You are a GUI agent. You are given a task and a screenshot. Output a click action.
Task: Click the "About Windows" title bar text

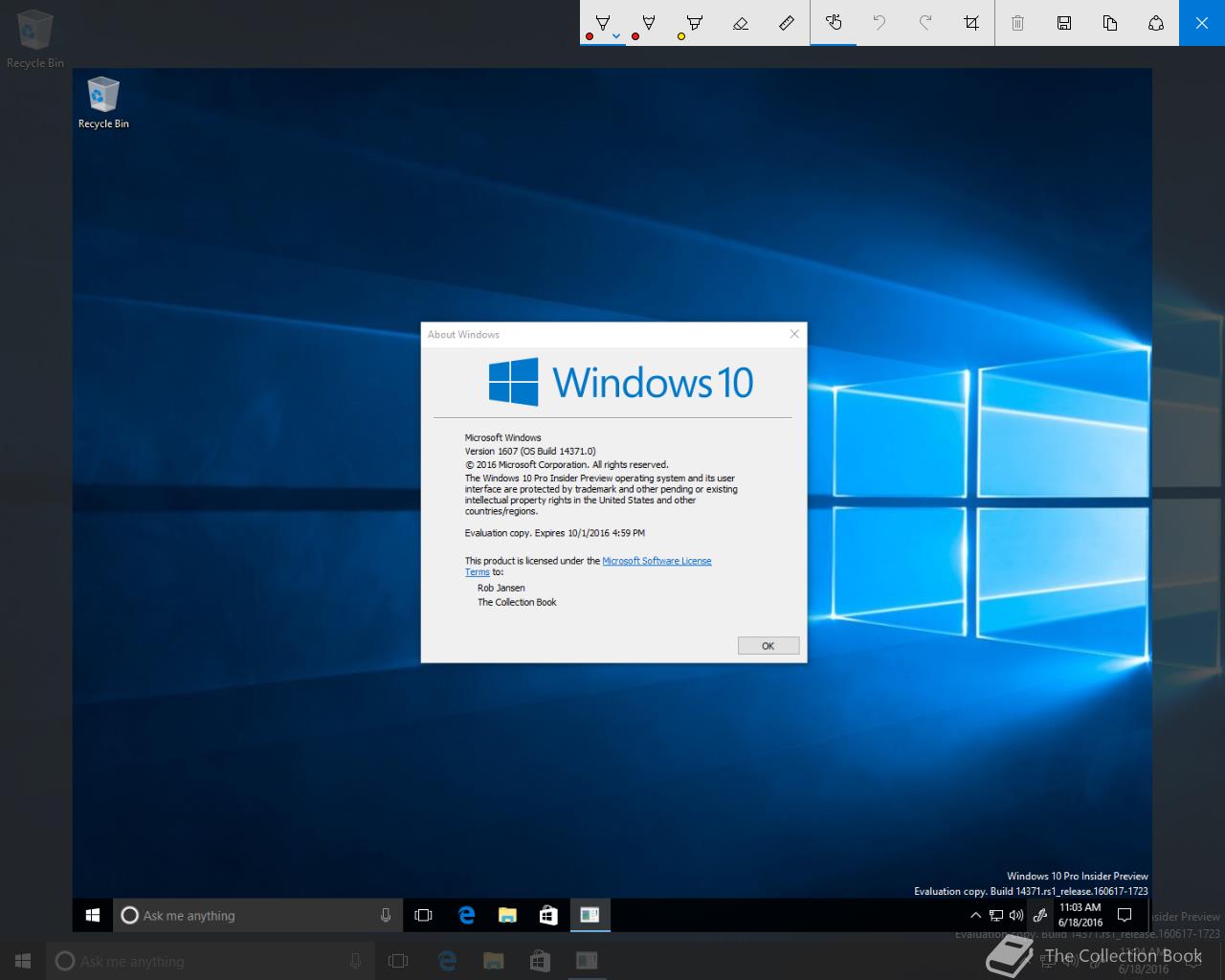pyautogui.click(x=463, y=335)
